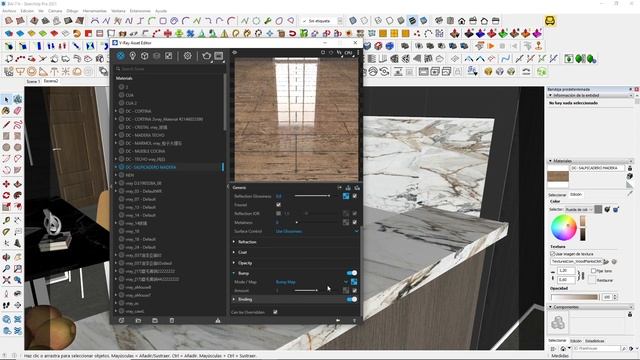
Task: Open Surface Control dropdown
Action: tap(317, 231)
